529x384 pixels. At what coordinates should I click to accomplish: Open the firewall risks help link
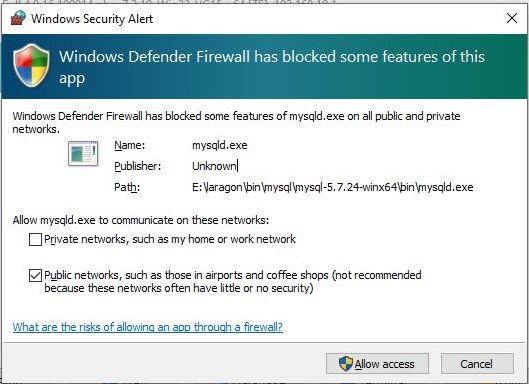(x=147, y=327)
